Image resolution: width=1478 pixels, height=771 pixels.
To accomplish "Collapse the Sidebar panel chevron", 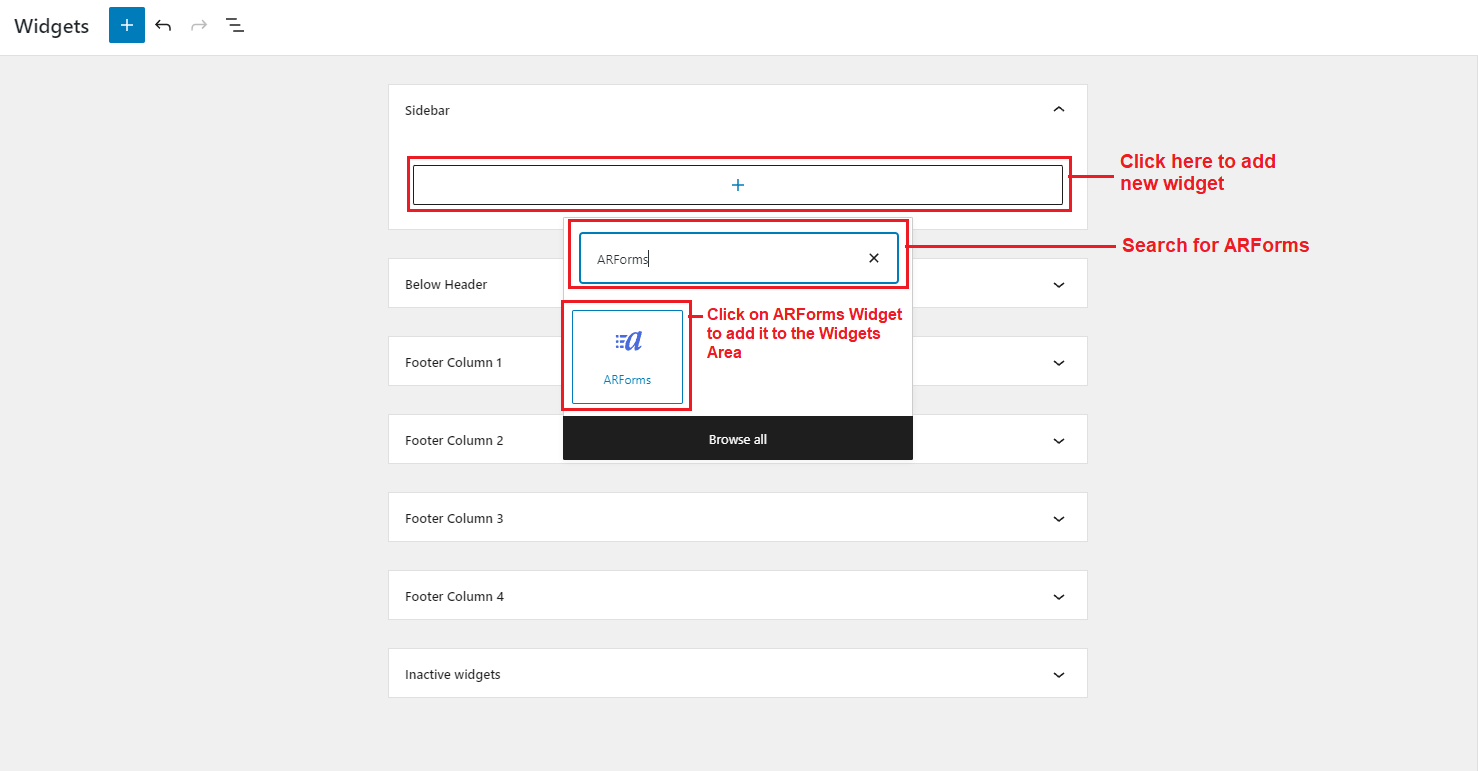I will 1059,109.
